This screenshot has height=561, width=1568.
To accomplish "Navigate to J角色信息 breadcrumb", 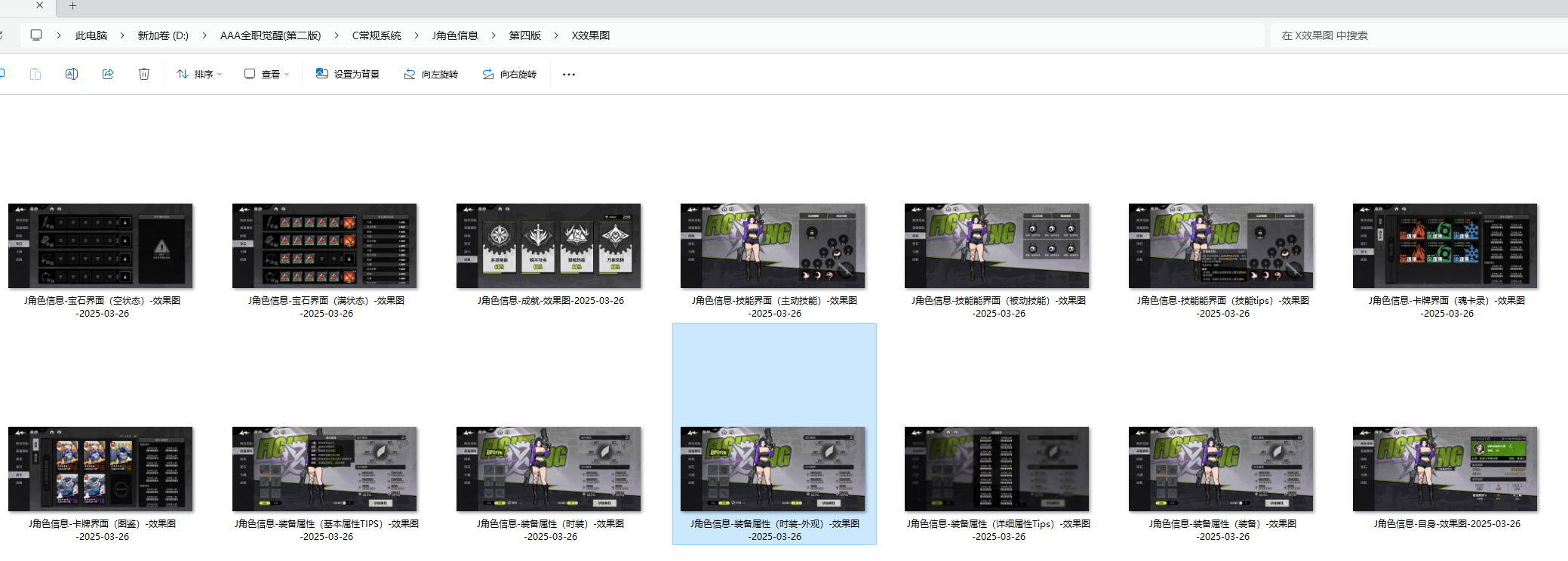I will click(455, 35).
